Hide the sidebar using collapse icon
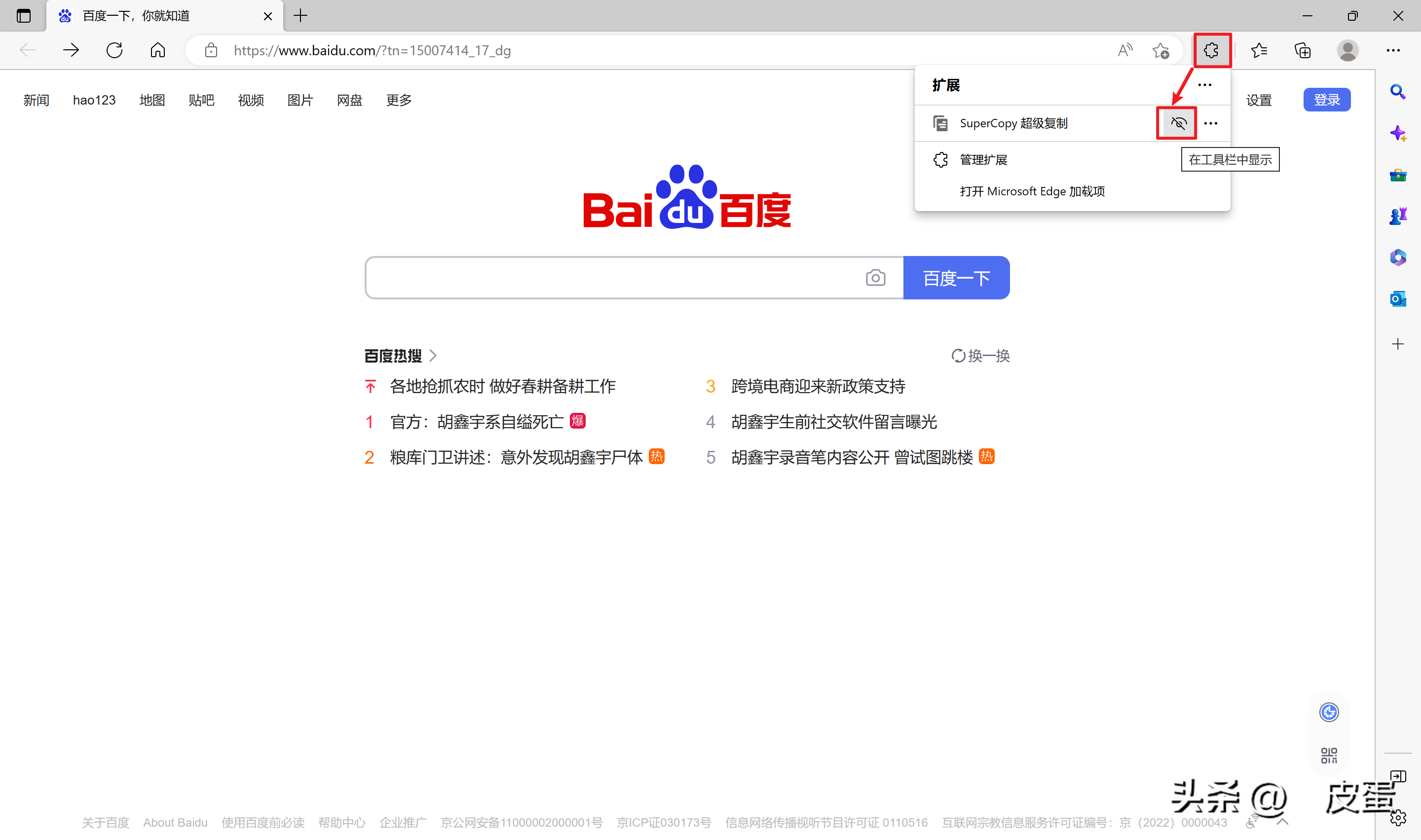 point(1398,776)
